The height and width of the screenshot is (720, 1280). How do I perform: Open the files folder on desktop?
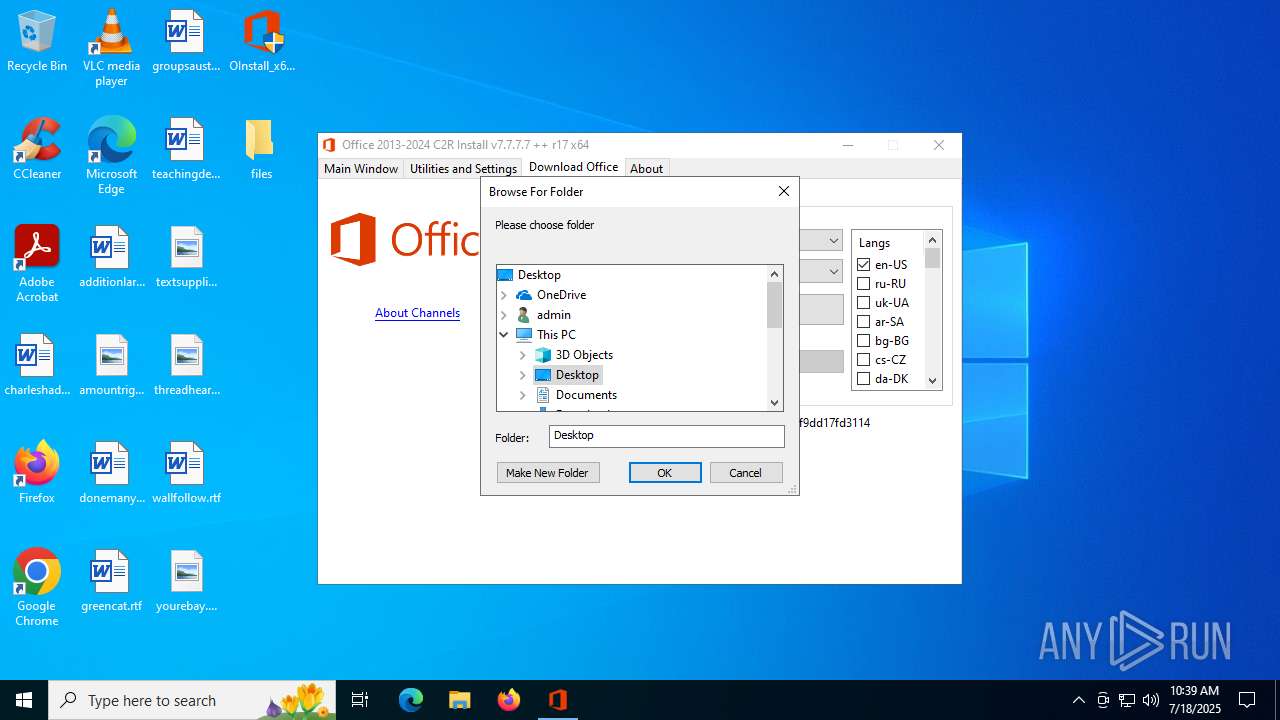tap(261, 149)
